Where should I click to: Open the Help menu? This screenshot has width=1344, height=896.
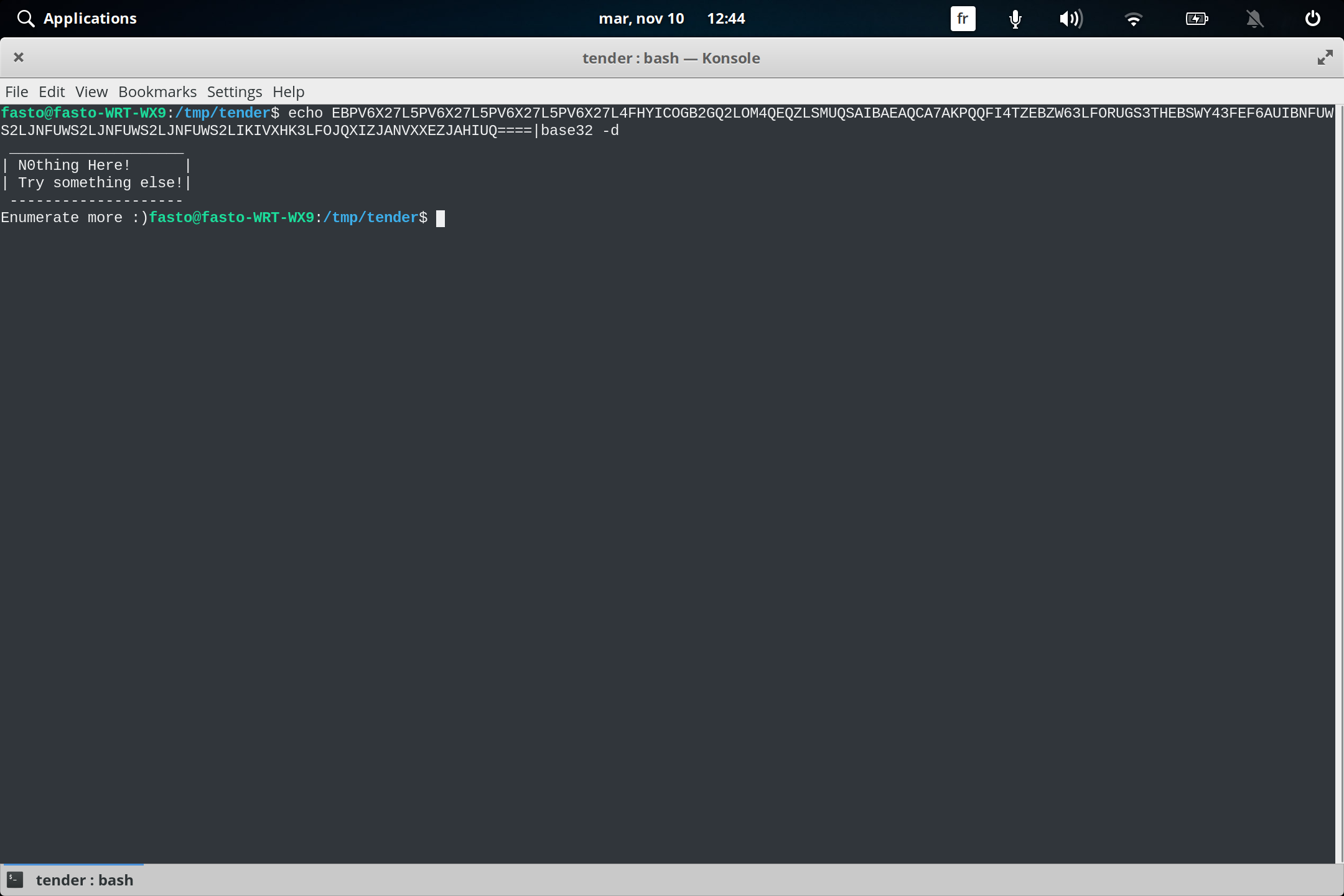287,91
